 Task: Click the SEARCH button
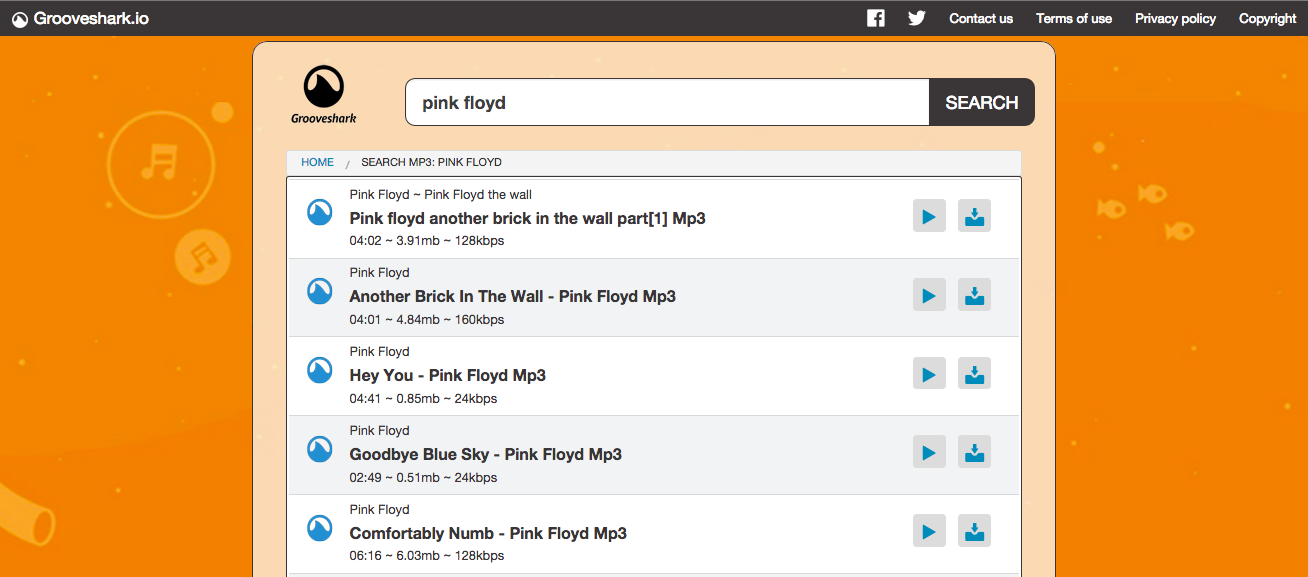click(x=982, y=102)
